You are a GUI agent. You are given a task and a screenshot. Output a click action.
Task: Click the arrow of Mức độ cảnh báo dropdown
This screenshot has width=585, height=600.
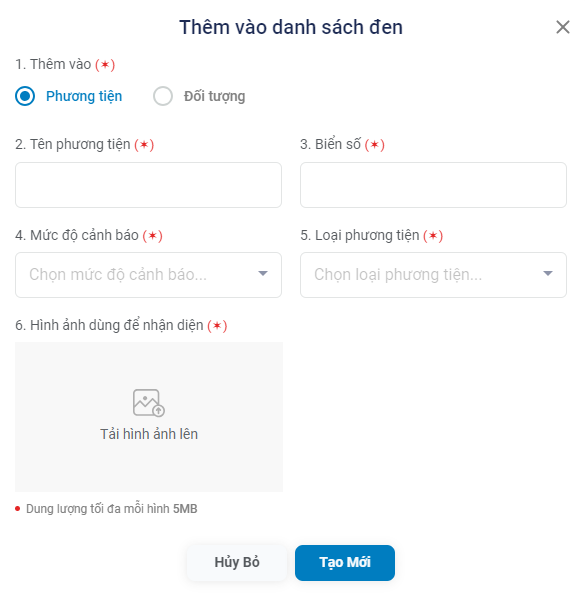tap(263, 273)
